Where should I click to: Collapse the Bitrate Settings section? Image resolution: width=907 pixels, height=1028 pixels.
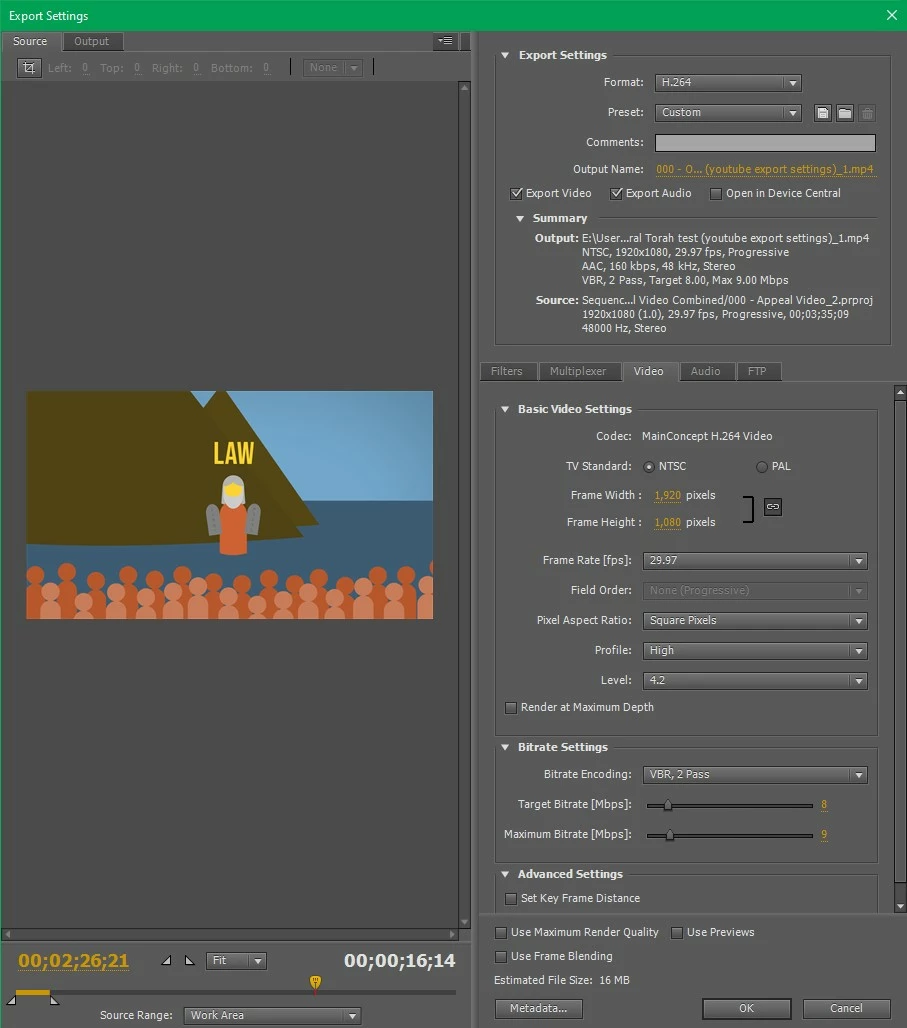pos(505,747)
